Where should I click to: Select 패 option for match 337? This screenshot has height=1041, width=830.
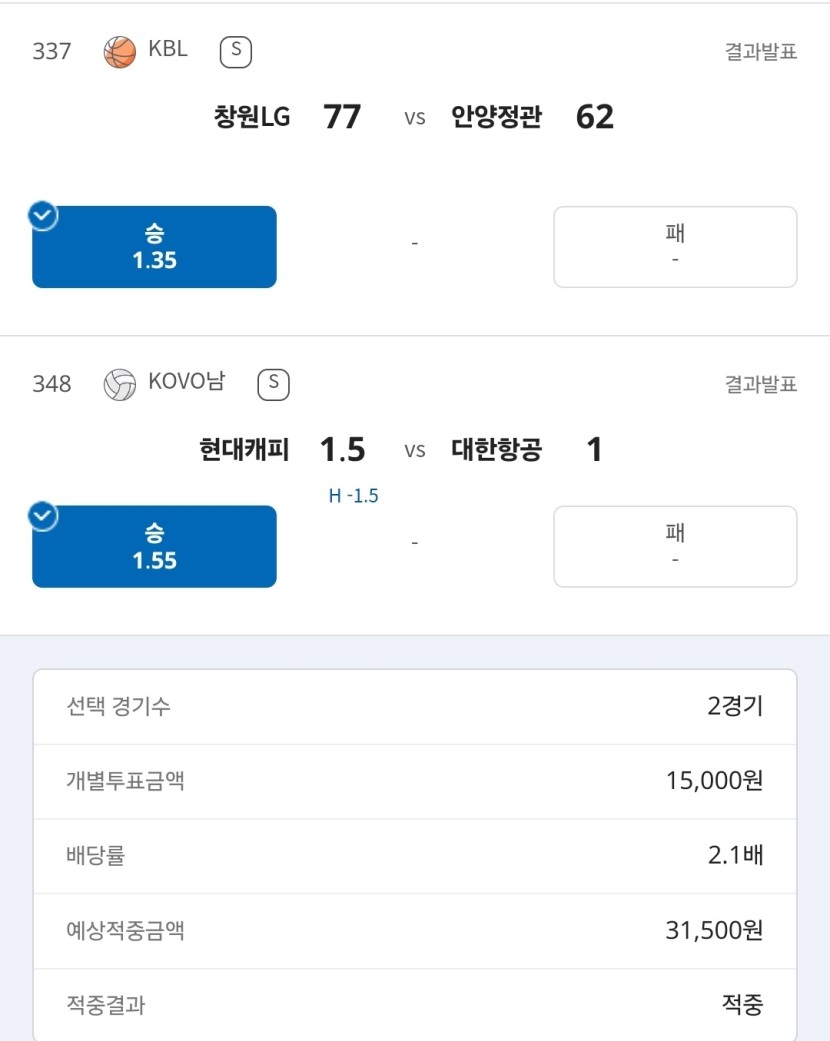point(675,247)
